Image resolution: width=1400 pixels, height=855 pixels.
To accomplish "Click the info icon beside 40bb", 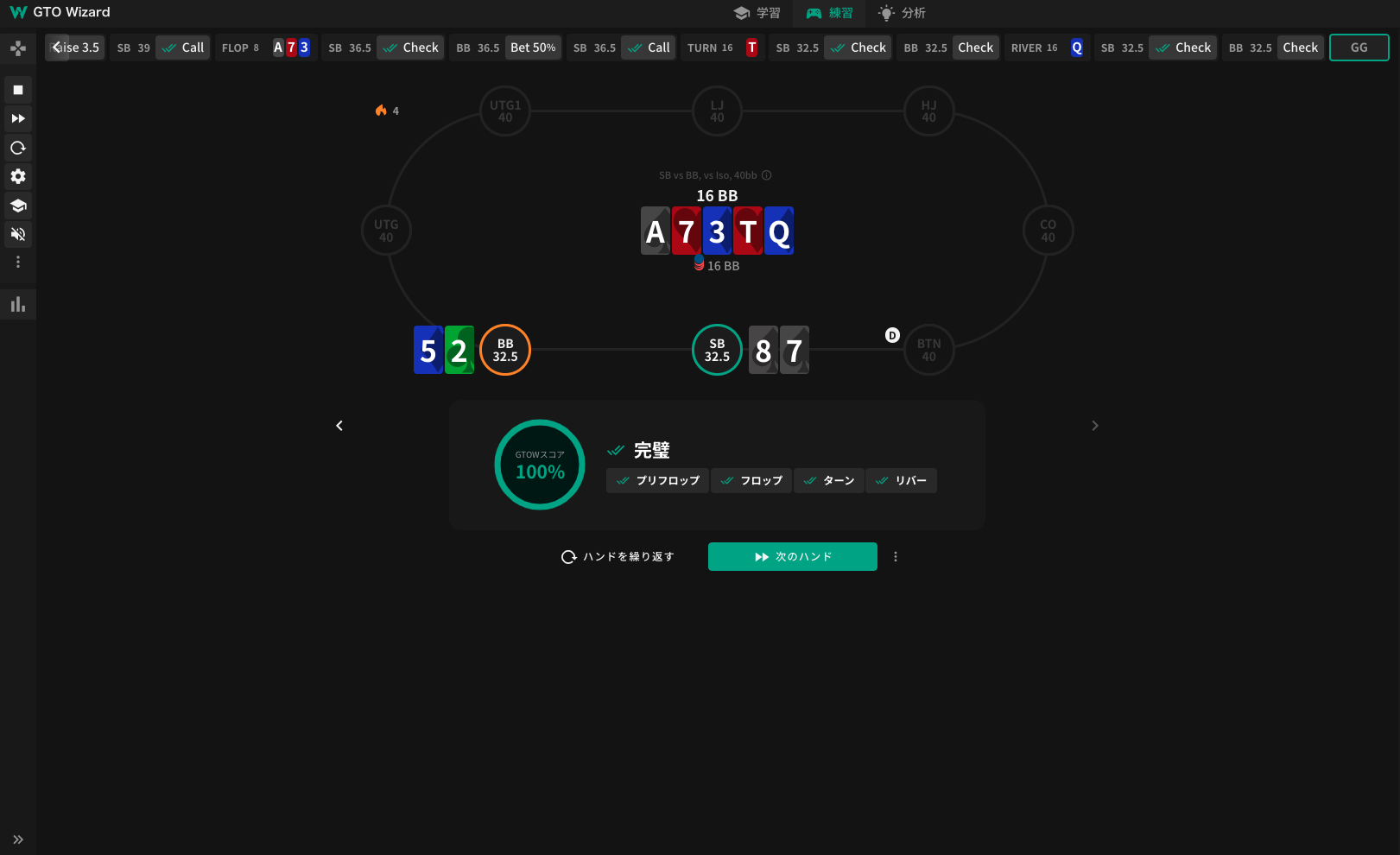I will (766, 175).
